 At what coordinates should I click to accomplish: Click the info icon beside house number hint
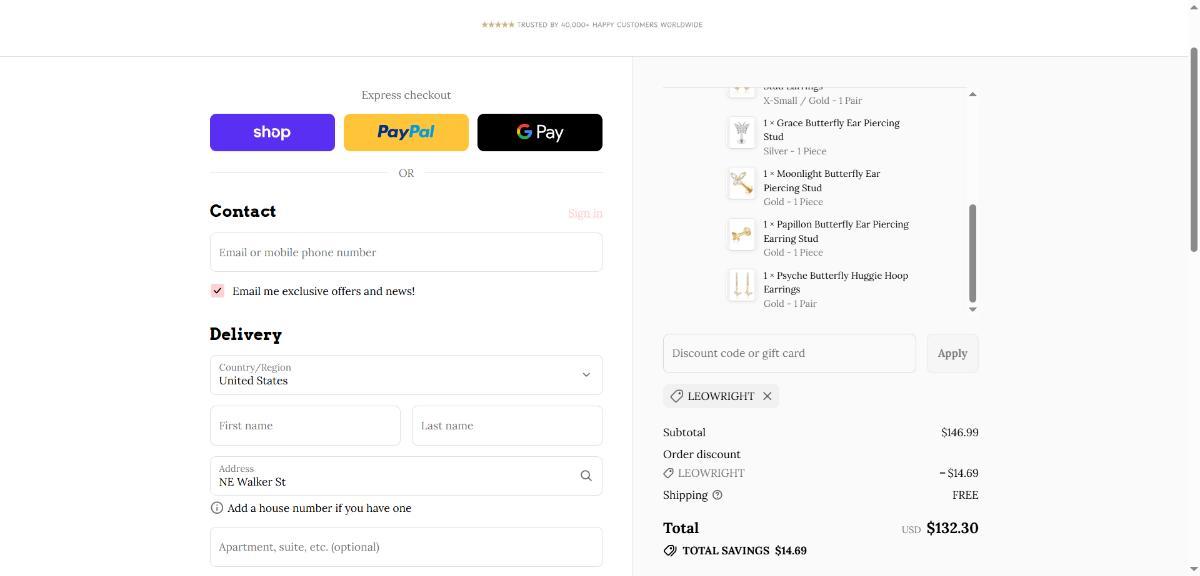(x=217, y=508)
